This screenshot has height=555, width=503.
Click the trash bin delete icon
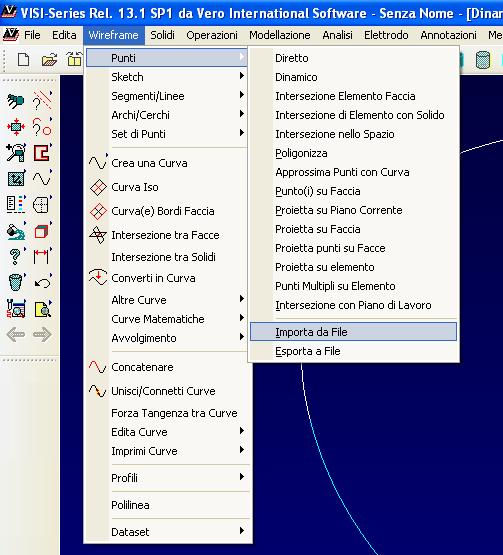[x=16, y=282]
